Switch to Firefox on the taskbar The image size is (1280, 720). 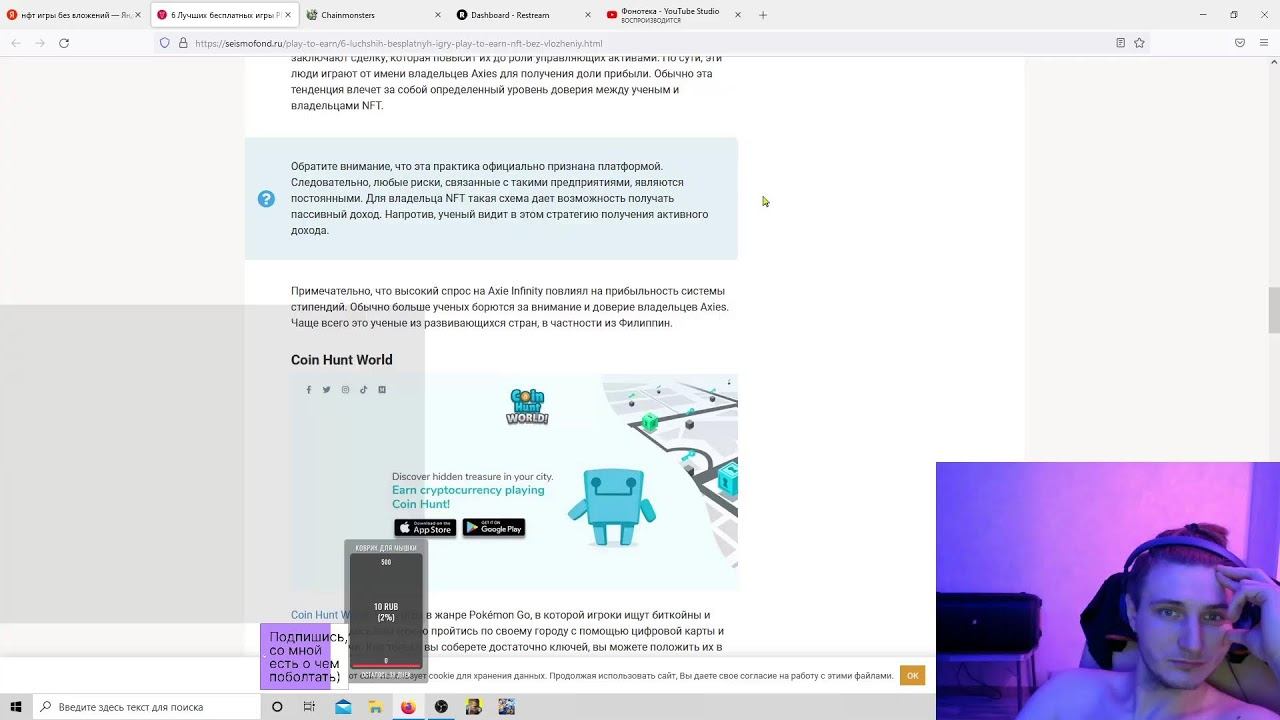[408, 707]
